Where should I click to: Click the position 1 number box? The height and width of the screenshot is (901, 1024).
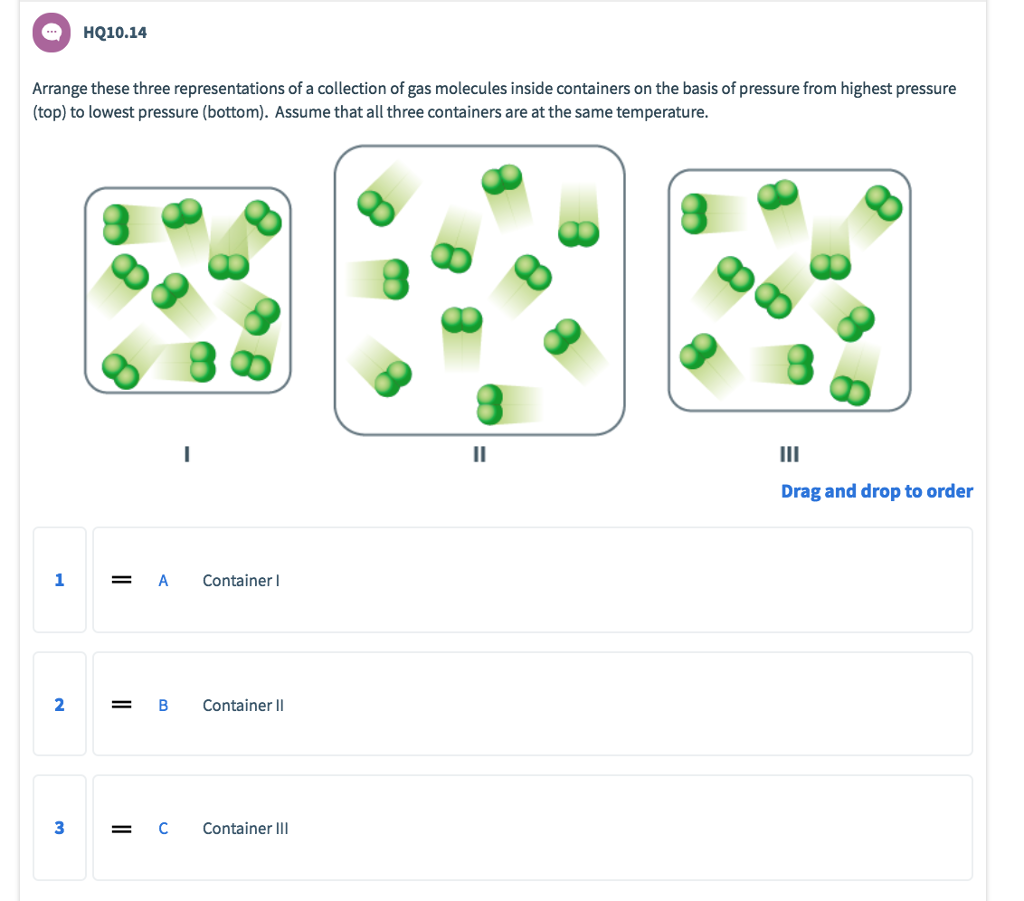coord(59,580)
